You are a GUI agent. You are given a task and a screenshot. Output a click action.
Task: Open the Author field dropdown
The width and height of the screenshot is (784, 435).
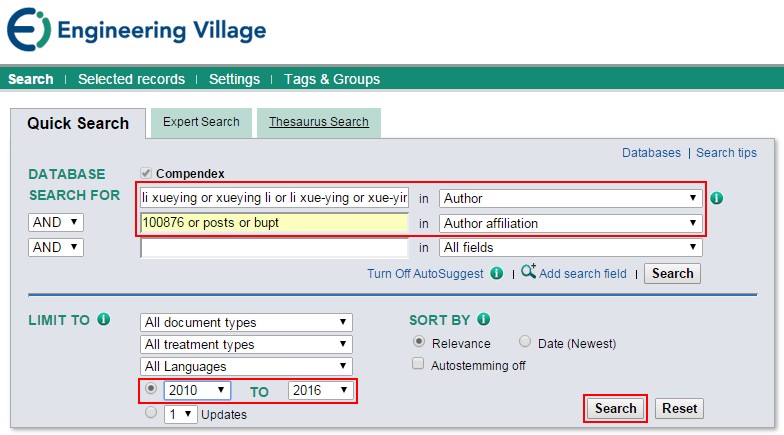pos(570,198)
